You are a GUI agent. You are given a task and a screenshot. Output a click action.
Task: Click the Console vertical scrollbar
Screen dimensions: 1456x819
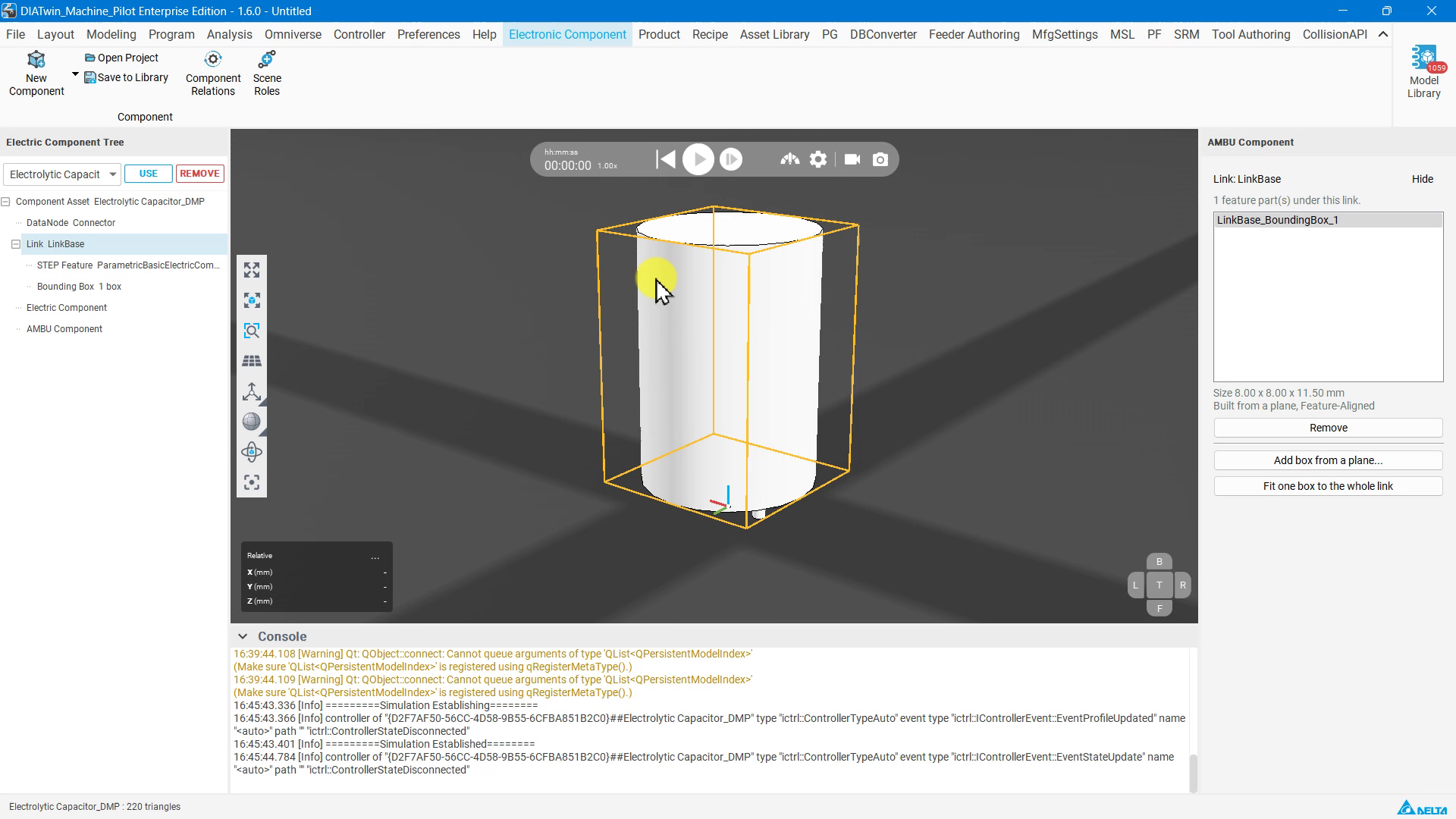1193,773
